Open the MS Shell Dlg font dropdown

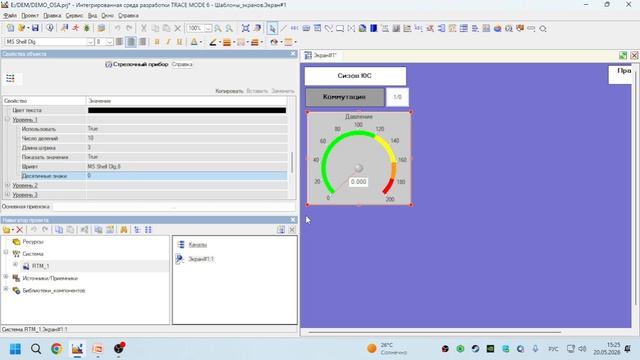[90, 42]
